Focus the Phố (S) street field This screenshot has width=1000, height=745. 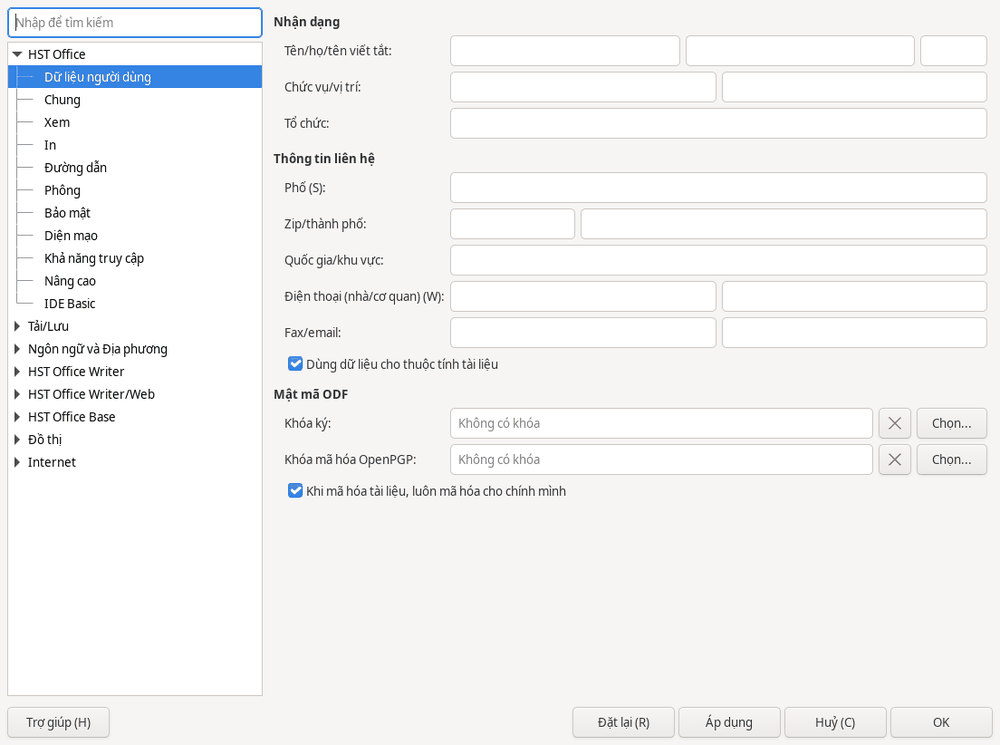click(719, 188)
